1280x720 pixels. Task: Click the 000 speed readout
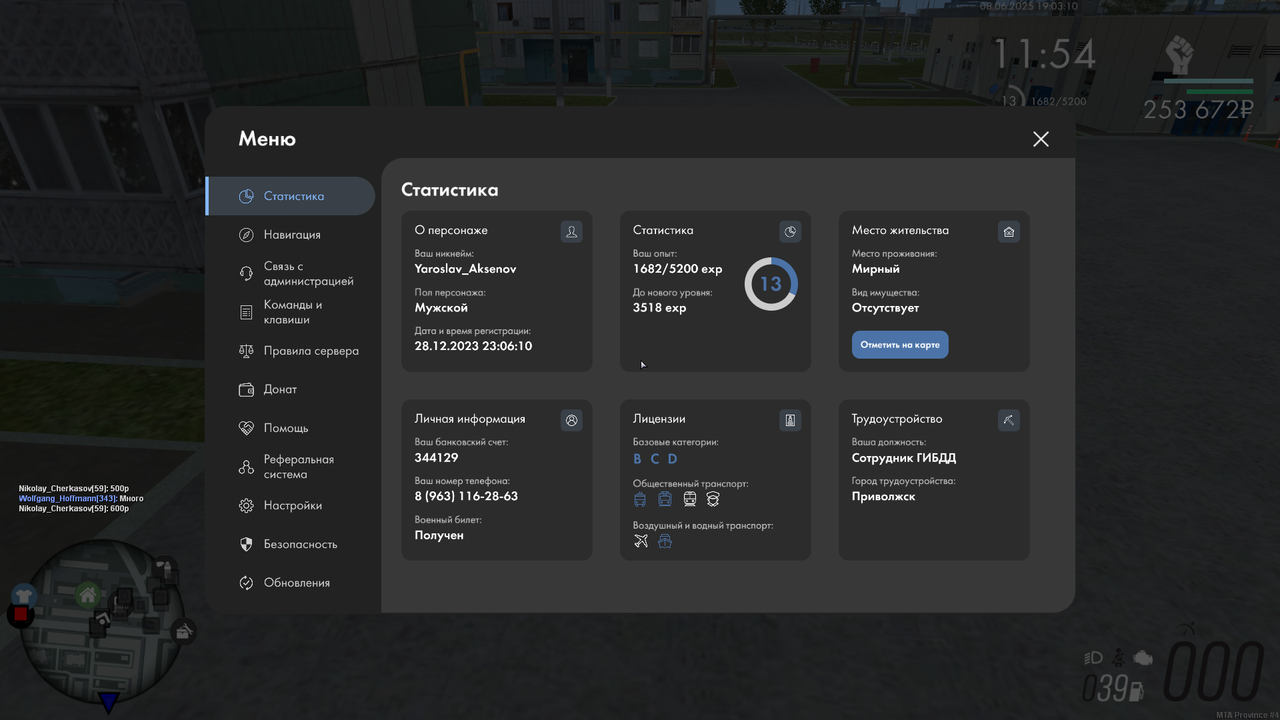1214,671
